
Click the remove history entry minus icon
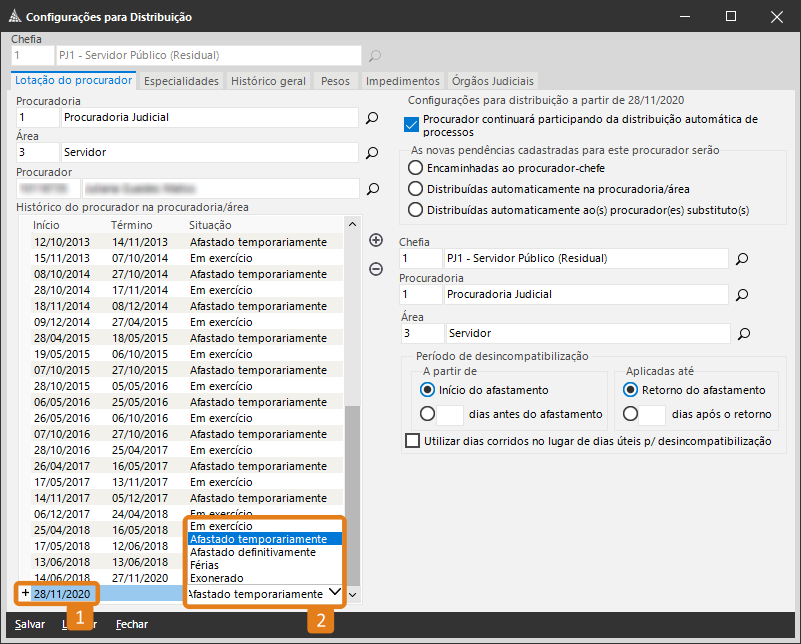pyautogui.click(x=376, y=268)
